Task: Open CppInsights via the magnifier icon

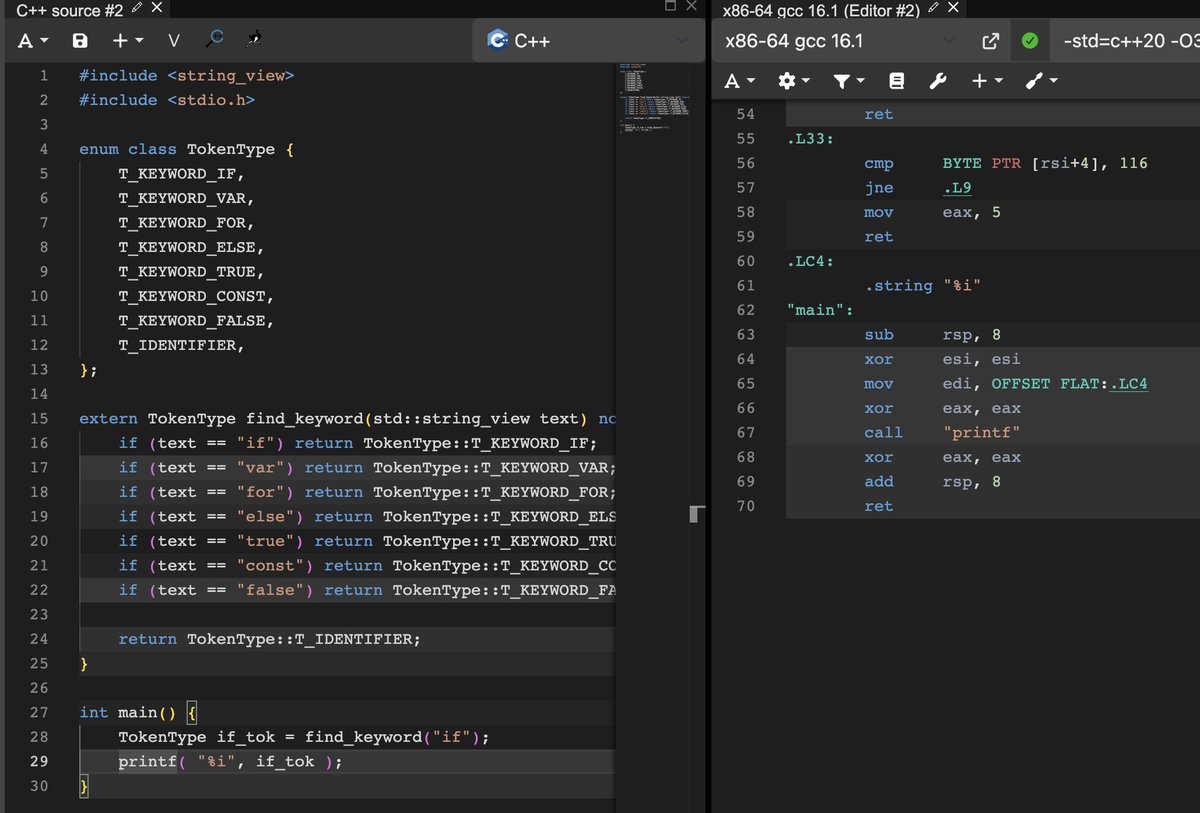Action: tap(214, 40)
